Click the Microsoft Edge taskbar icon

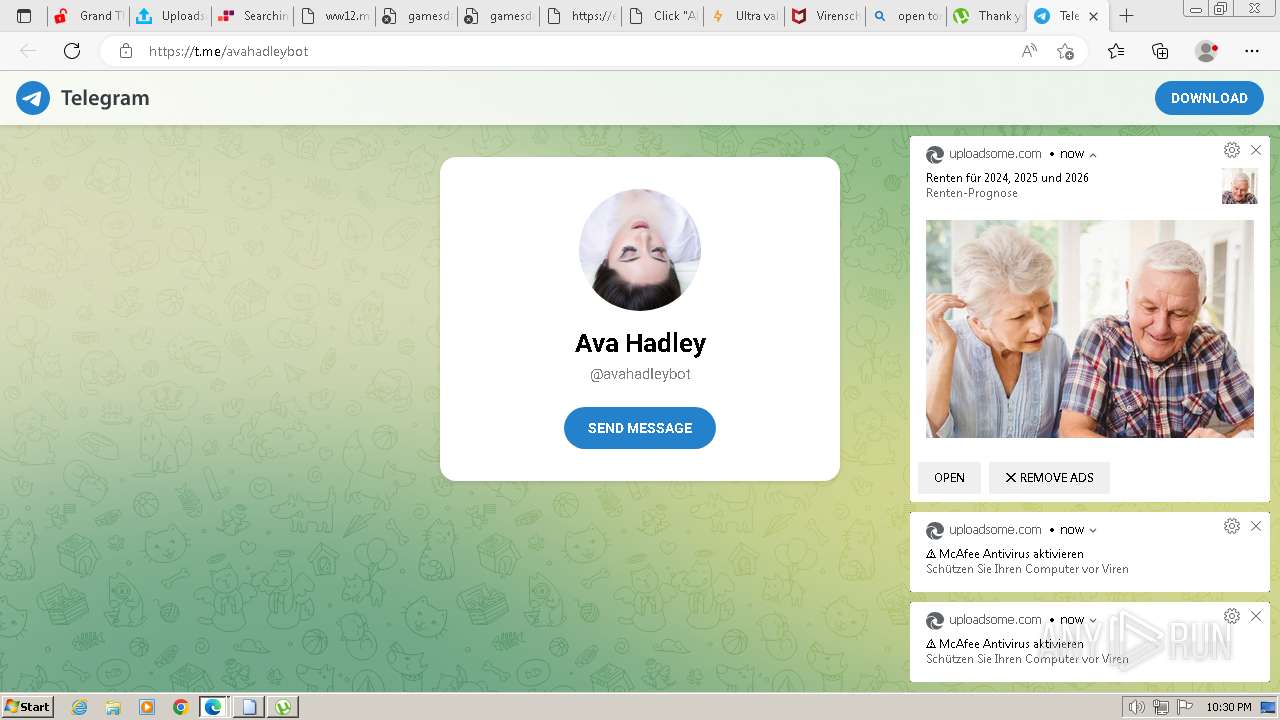pyautogui.click(x=214, y=707)
